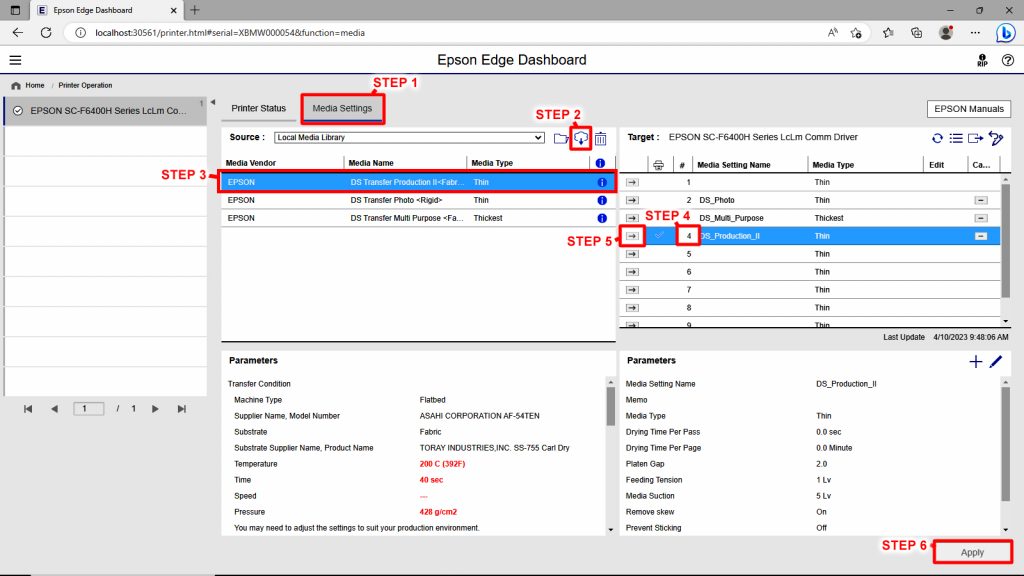Select the DS_Photo target row
This screenshot has width=1024, height=576.
(810, 200)
